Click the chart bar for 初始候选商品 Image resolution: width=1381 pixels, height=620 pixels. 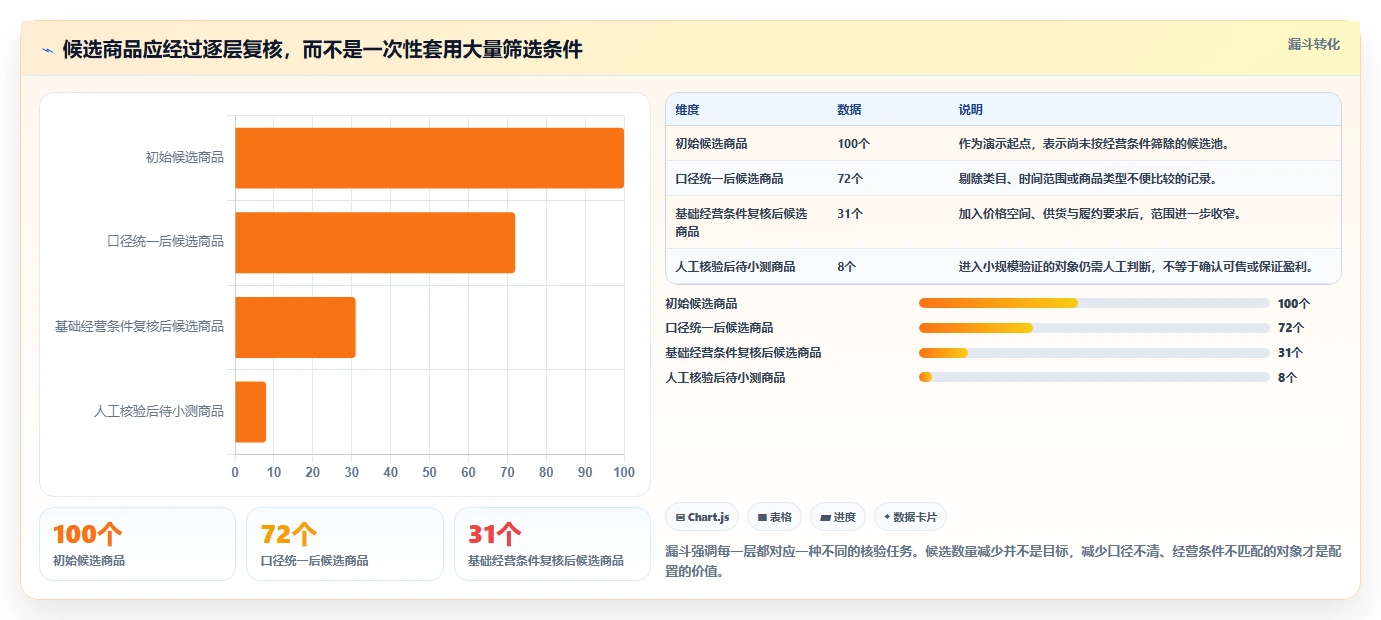tap(429, 158)
